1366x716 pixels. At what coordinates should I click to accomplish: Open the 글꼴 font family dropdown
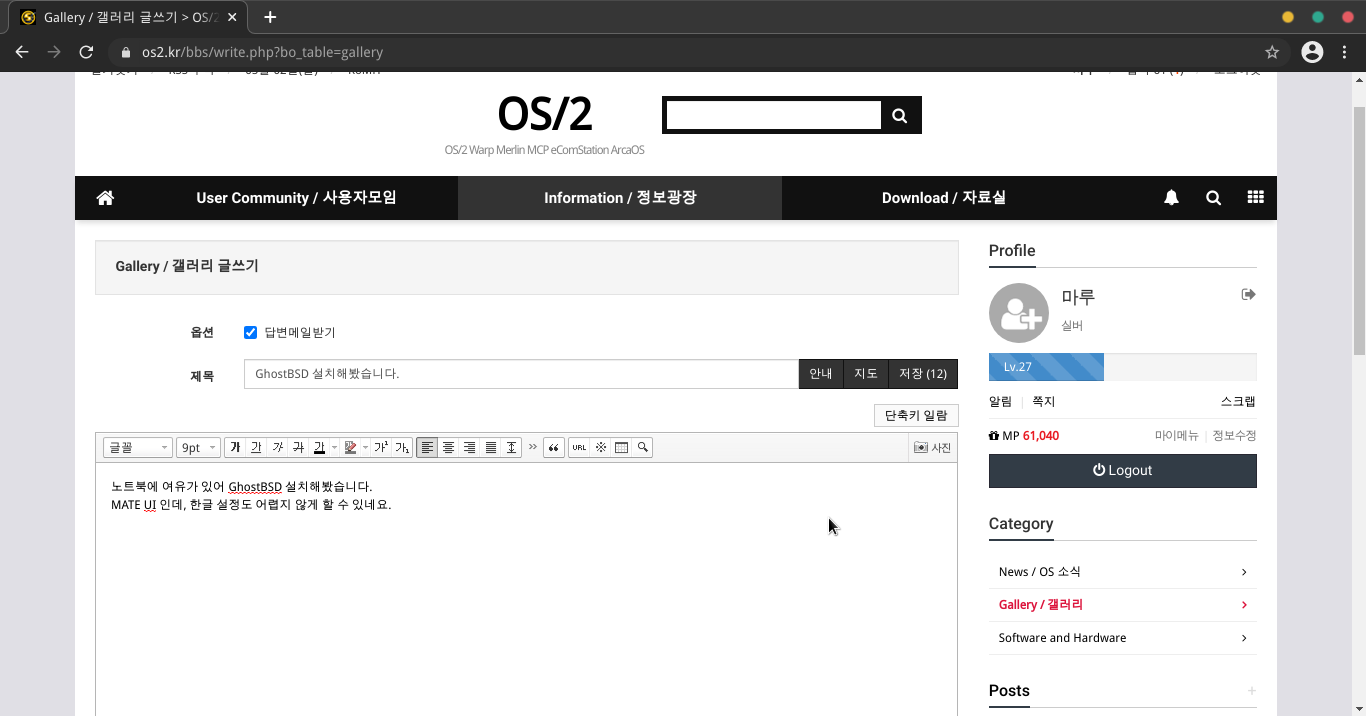(138, 447)
